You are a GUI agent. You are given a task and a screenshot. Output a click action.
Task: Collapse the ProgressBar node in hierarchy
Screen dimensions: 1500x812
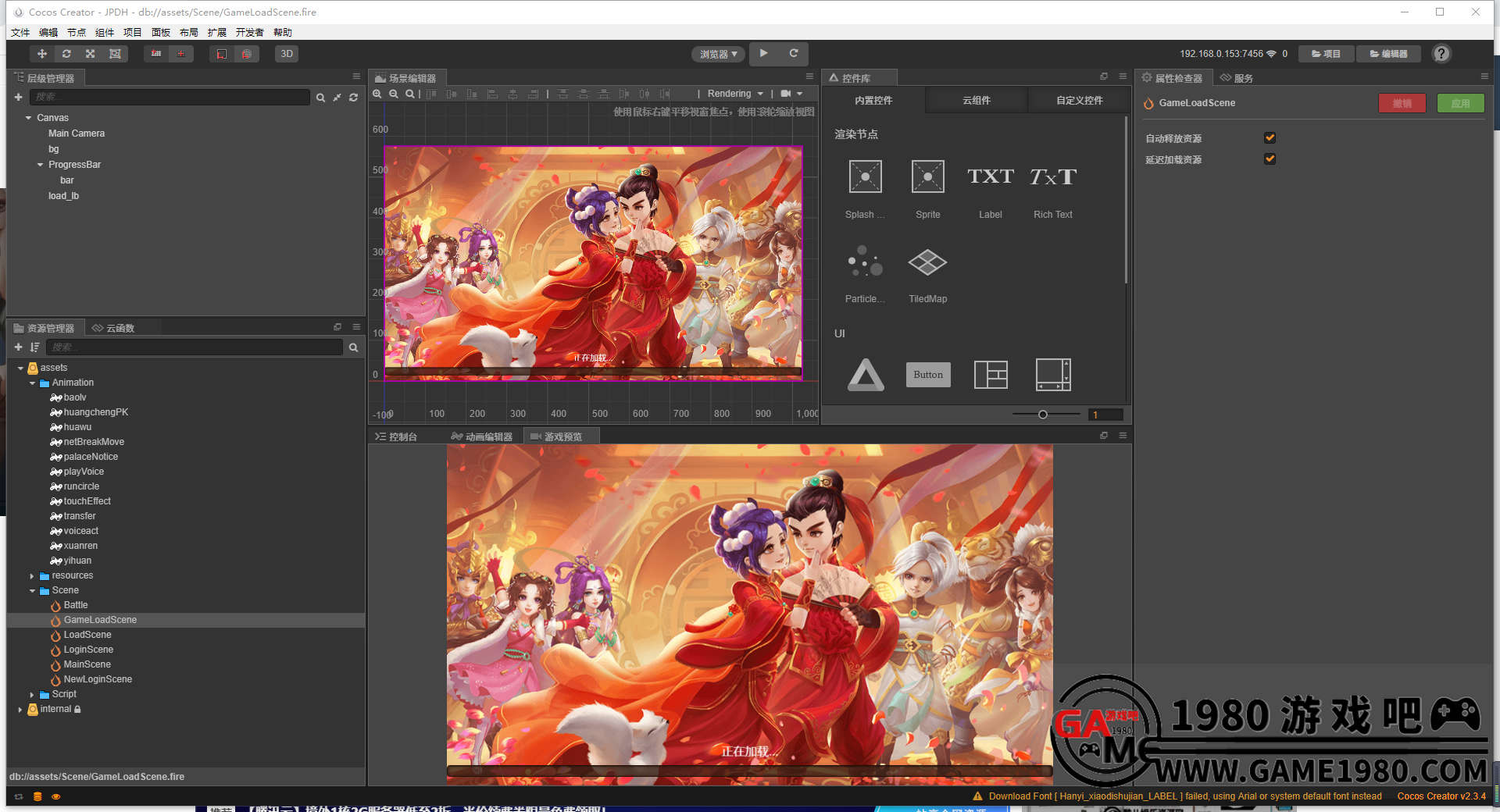coord(41,165)
